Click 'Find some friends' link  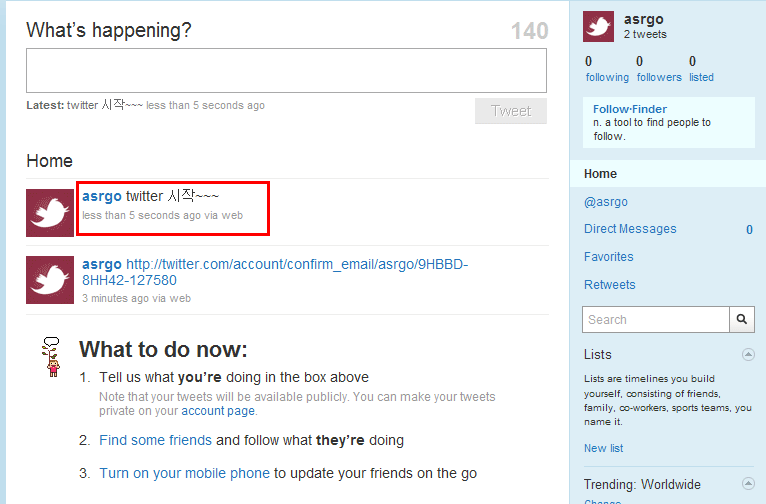point(155,440)
